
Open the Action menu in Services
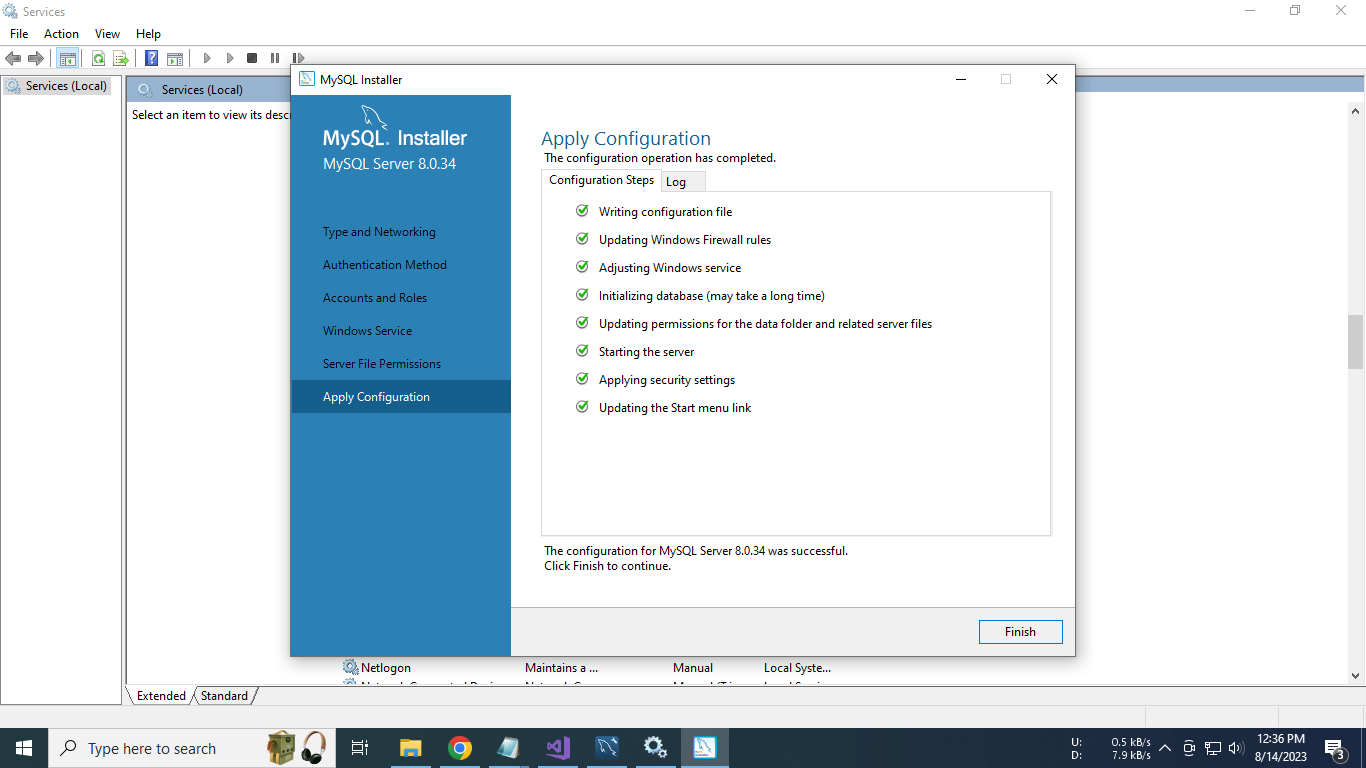pyautogui.click(x=61, y=34)
